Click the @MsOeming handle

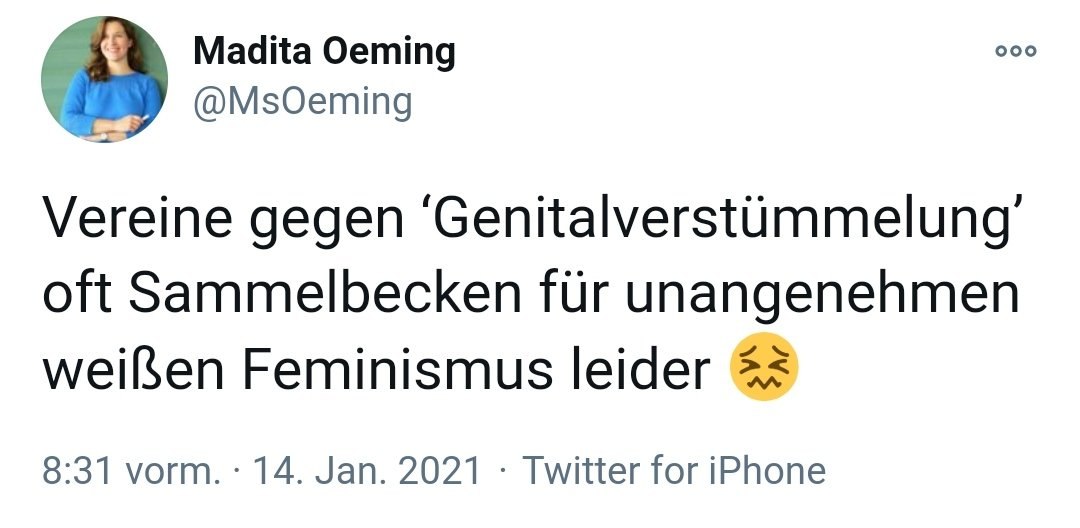pos(301,101)
